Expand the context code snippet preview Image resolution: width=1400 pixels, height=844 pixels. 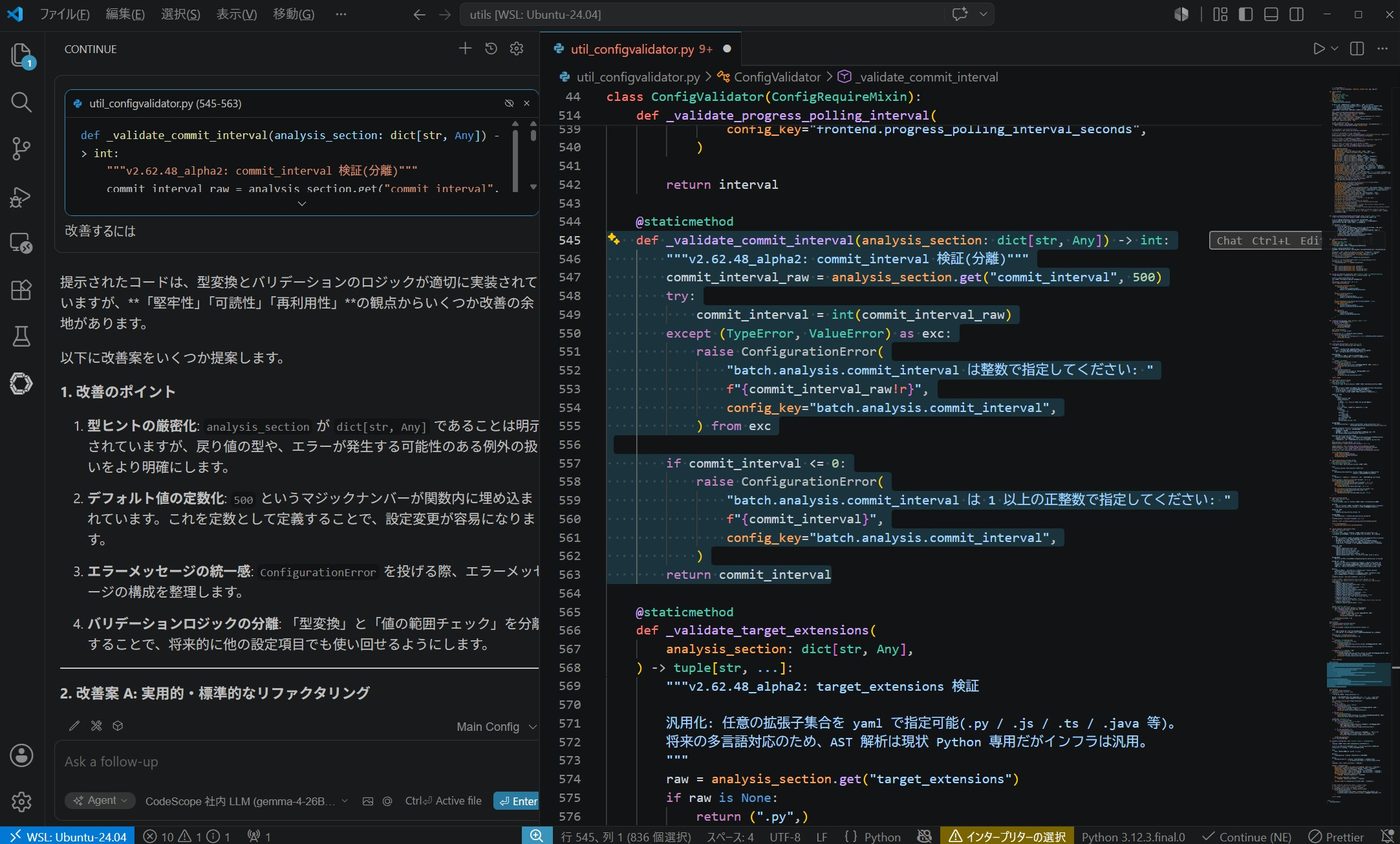301,204
